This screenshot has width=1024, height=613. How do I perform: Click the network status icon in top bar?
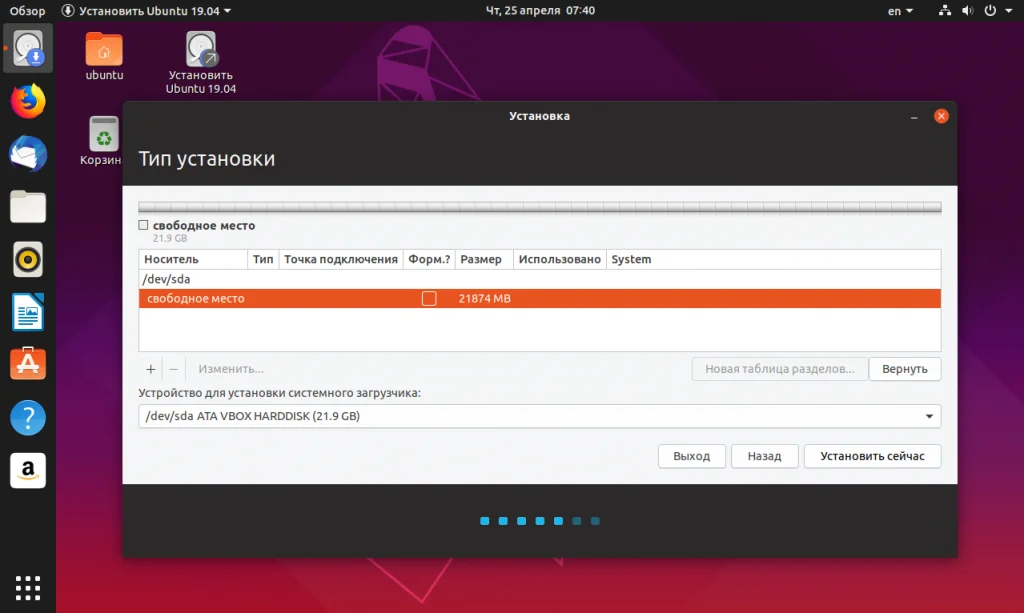tap(944, 10)
